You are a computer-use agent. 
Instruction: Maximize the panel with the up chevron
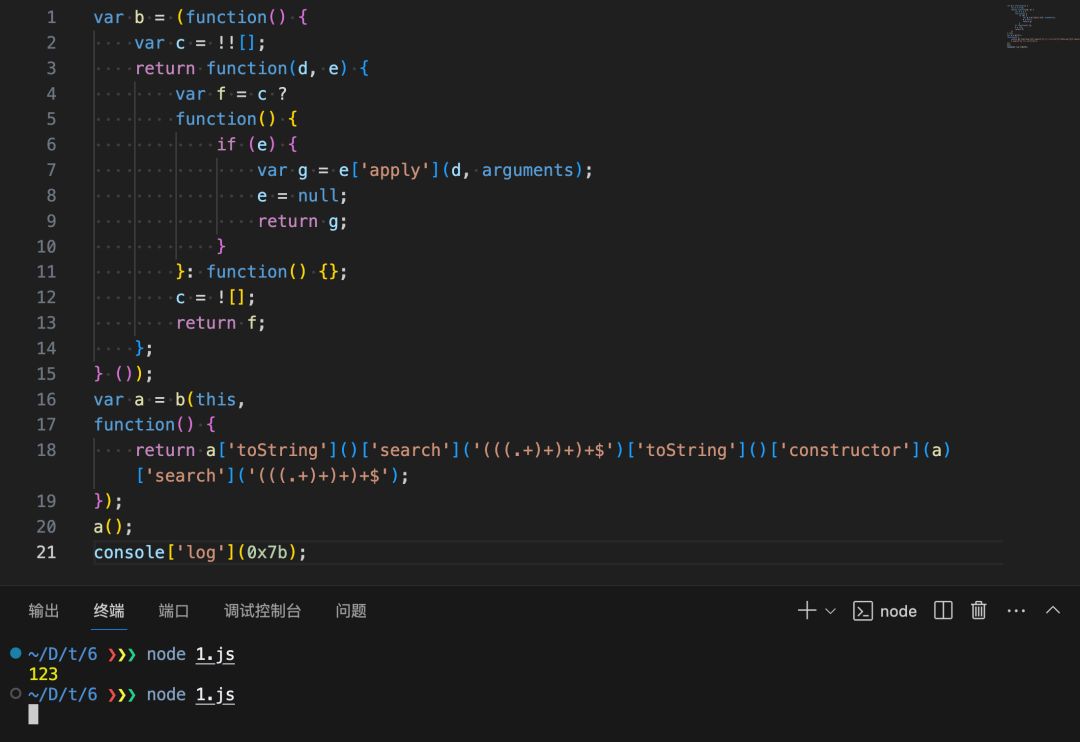pos(1052,611)
